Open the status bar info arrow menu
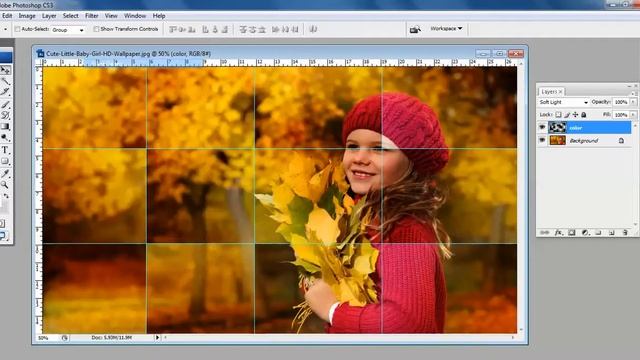This screenshot has width=640, height=360. pyautogui.click(x=157, y=338)
